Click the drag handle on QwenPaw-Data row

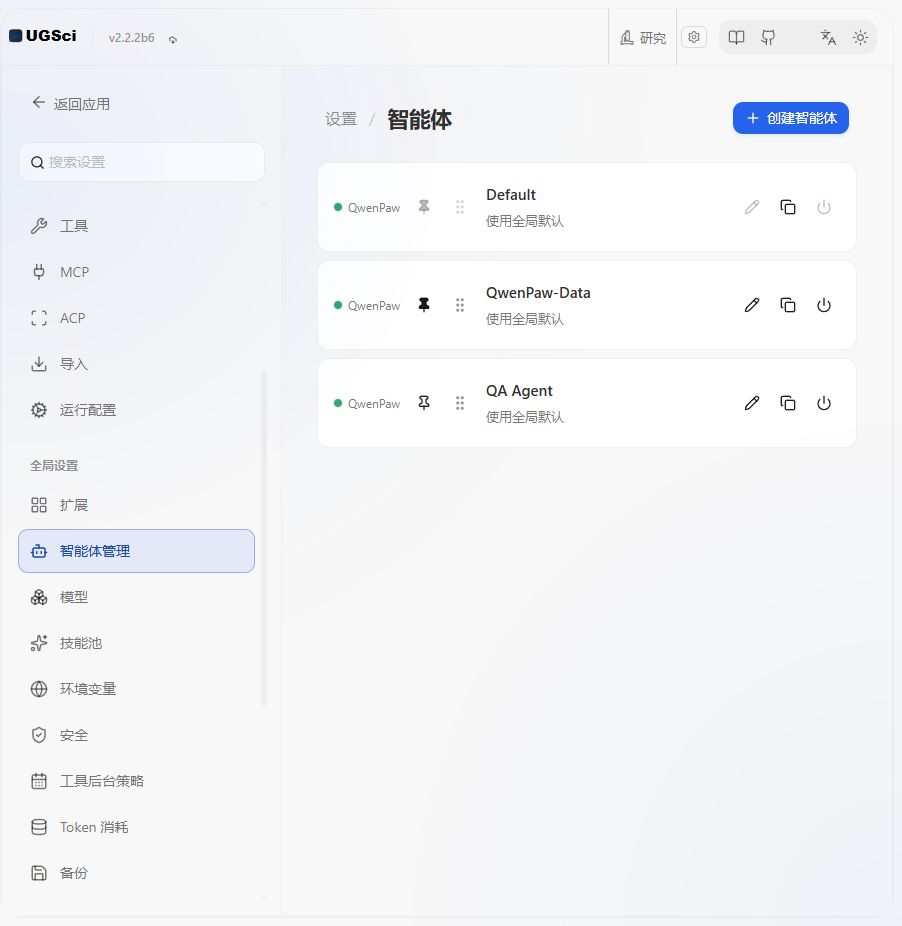click(x=460, y=305)
